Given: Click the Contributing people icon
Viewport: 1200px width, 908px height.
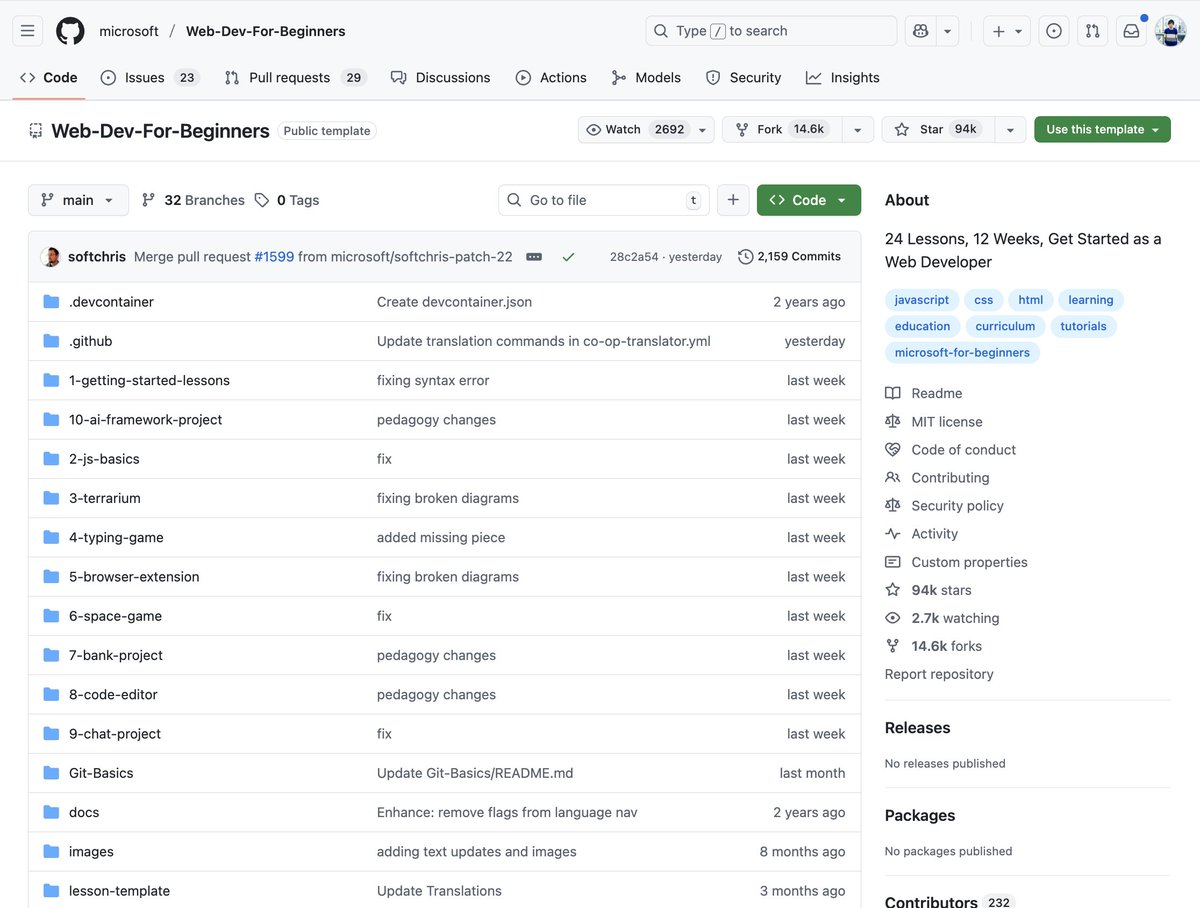Looking at the screenshot, I should pos(893,477).
